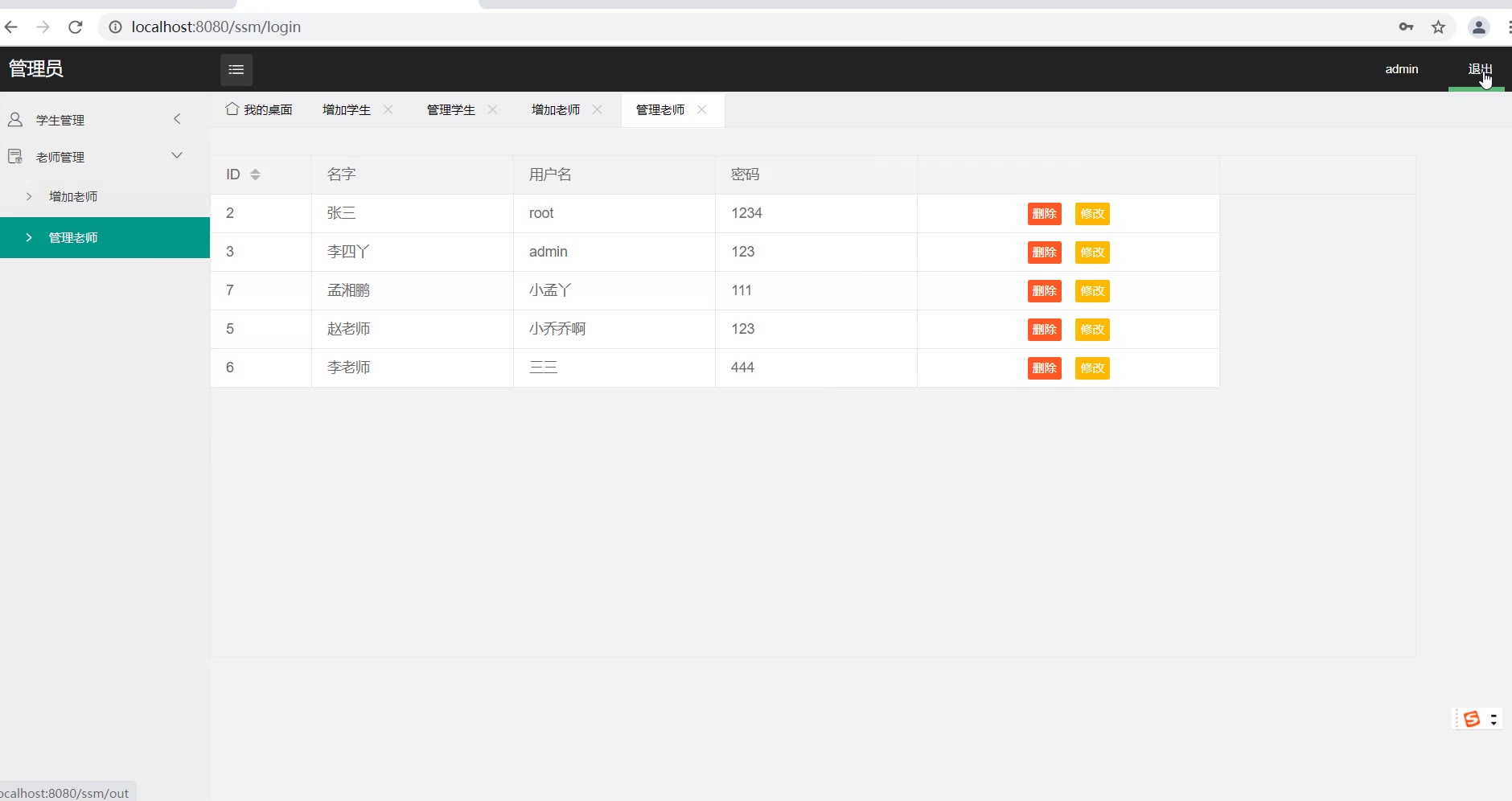Open the 增加老师 sidebar item
The height and width of the screenshot is (801, 1512).
coord(105,196)
